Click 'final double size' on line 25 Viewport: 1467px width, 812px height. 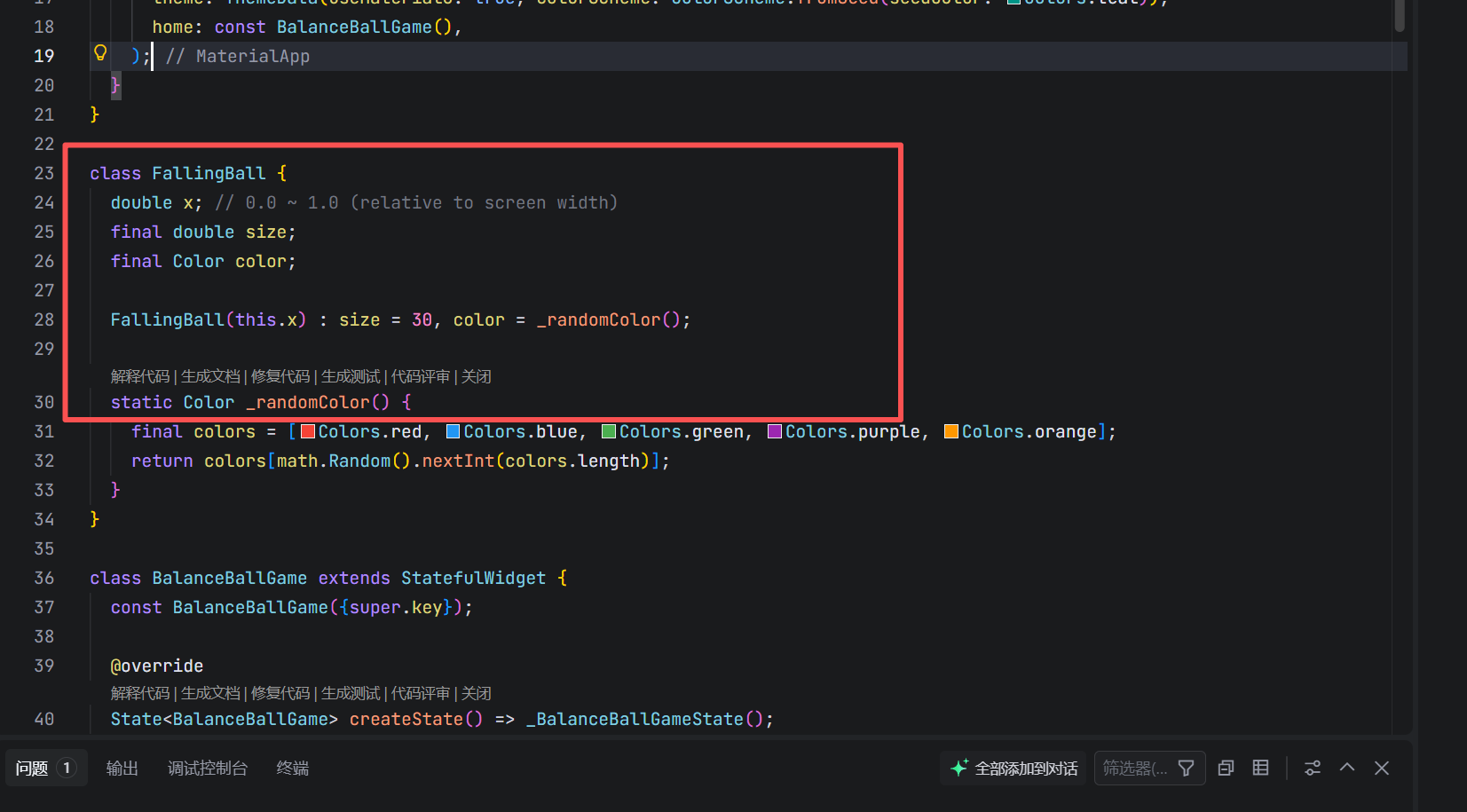tap(199, 232)
